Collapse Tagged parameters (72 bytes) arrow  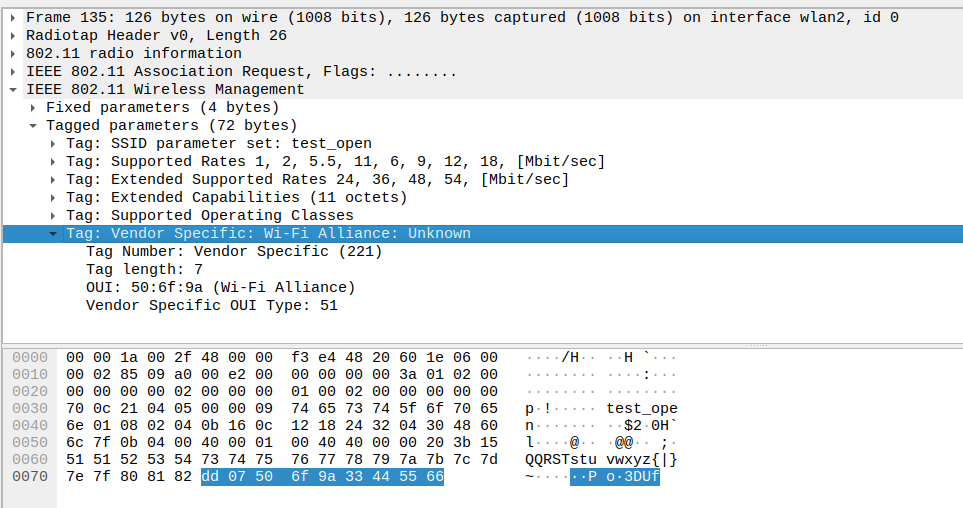click(x=33, y=125)
